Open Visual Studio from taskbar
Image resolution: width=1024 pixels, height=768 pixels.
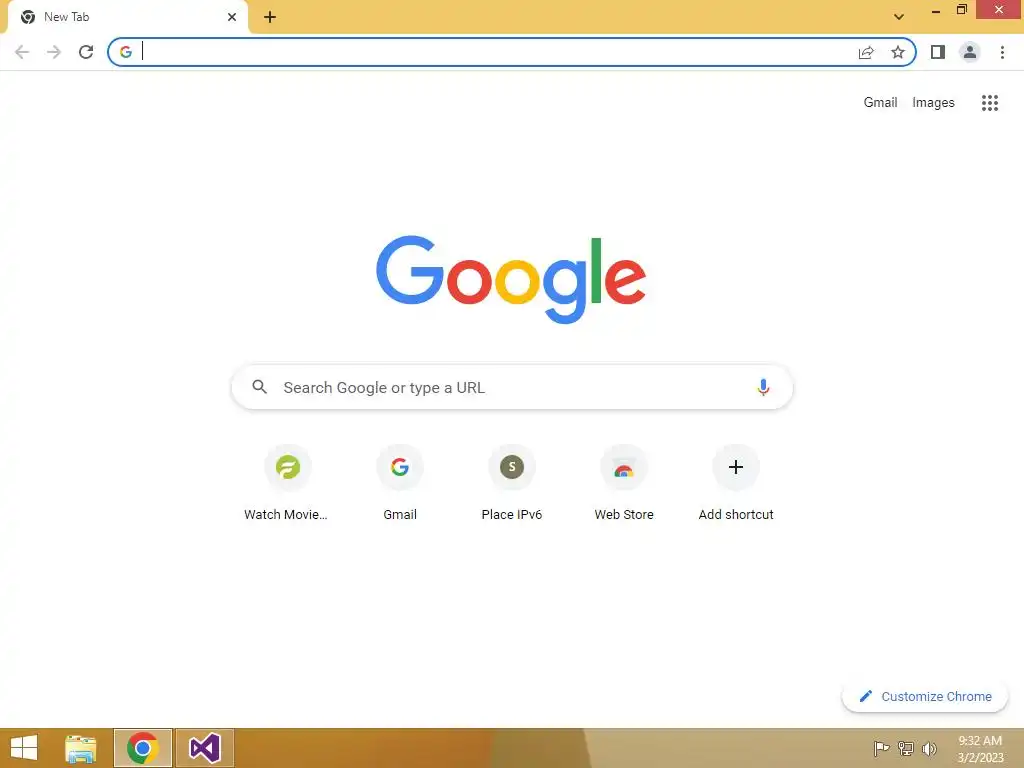pos(204,748)
